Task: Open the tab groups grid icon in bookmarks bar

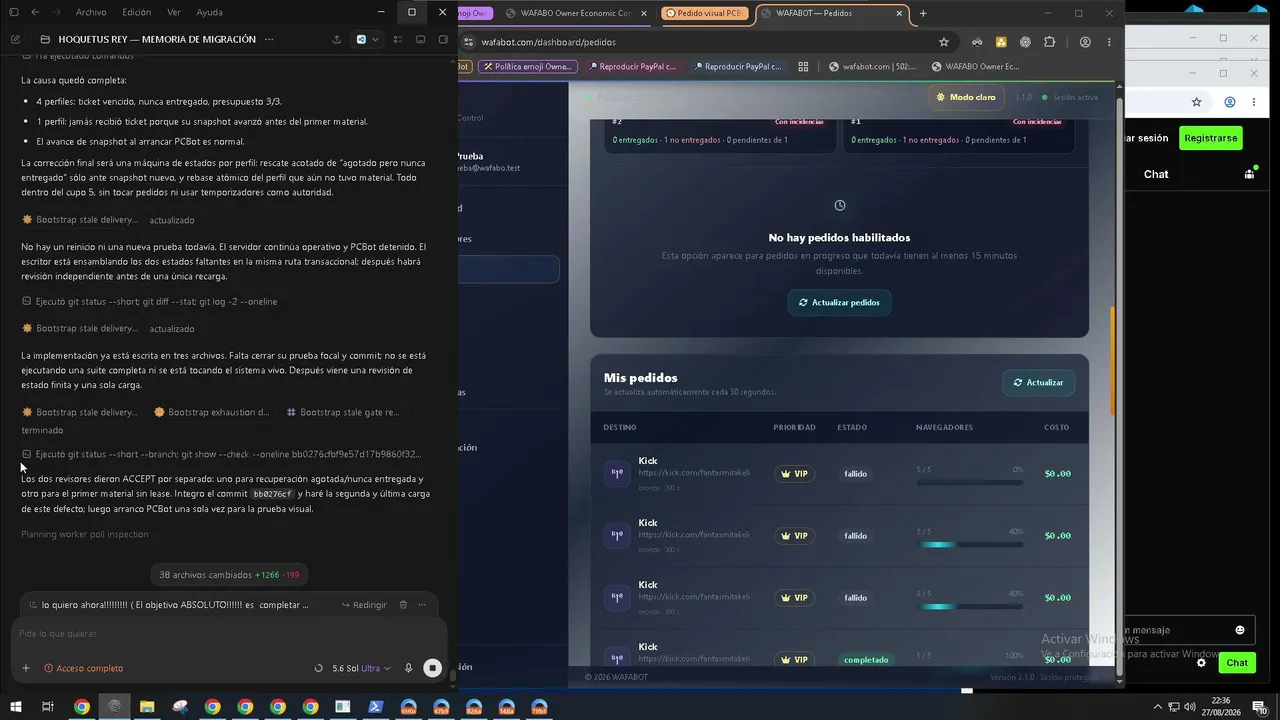Action: 803,67
